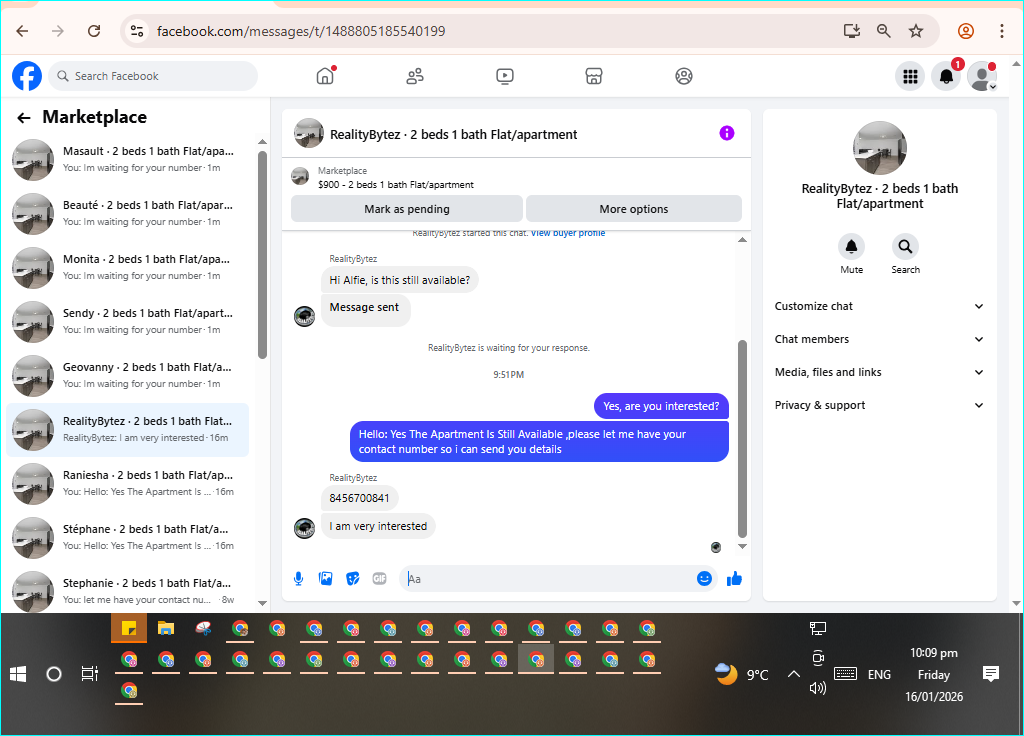Click More options button
The width and height of the screenshot is (1024, 736).
click(x=633, y=209)
